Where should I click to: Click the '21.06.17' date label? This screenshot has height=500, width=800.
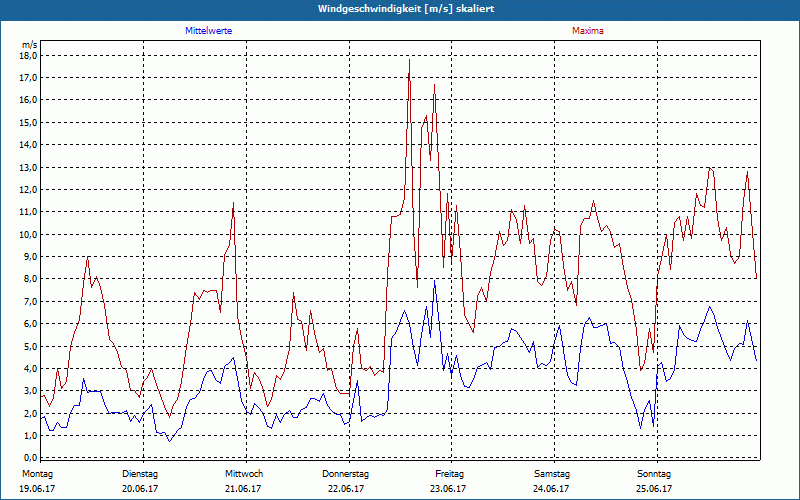point(243,489)
